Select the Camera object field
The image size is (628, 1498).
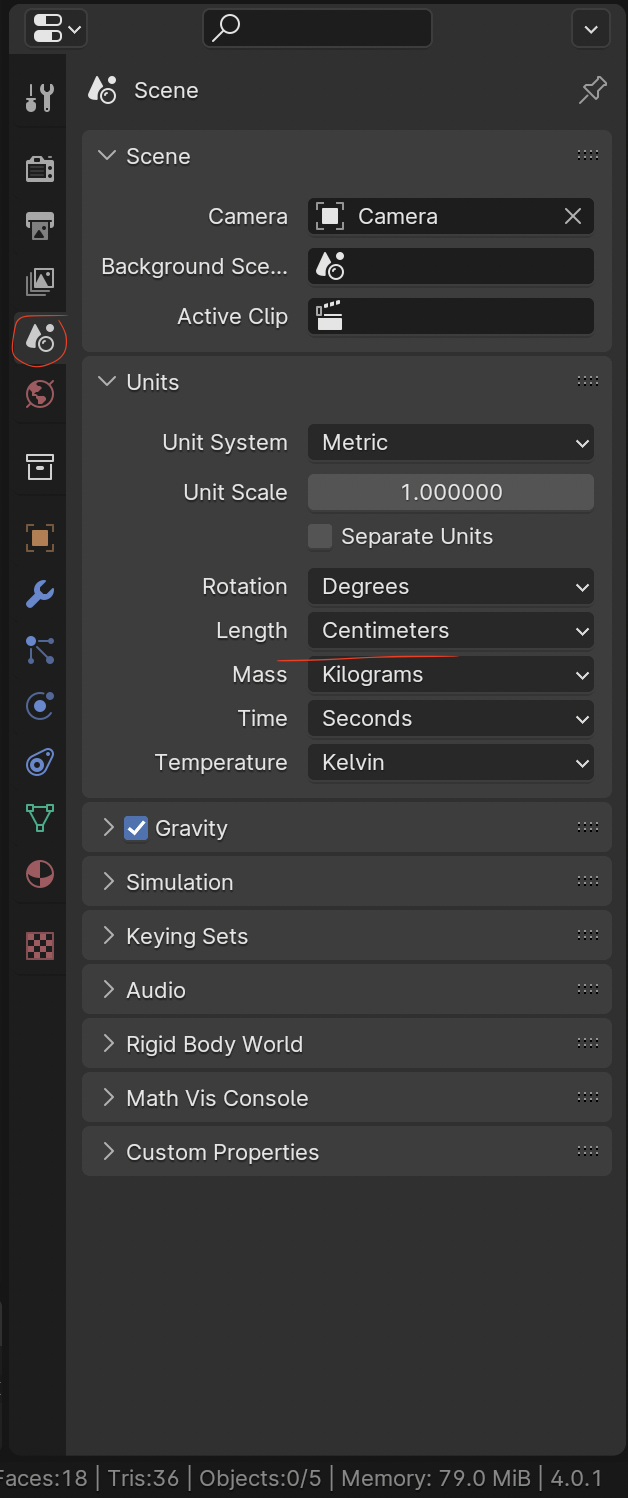(435, 216)
